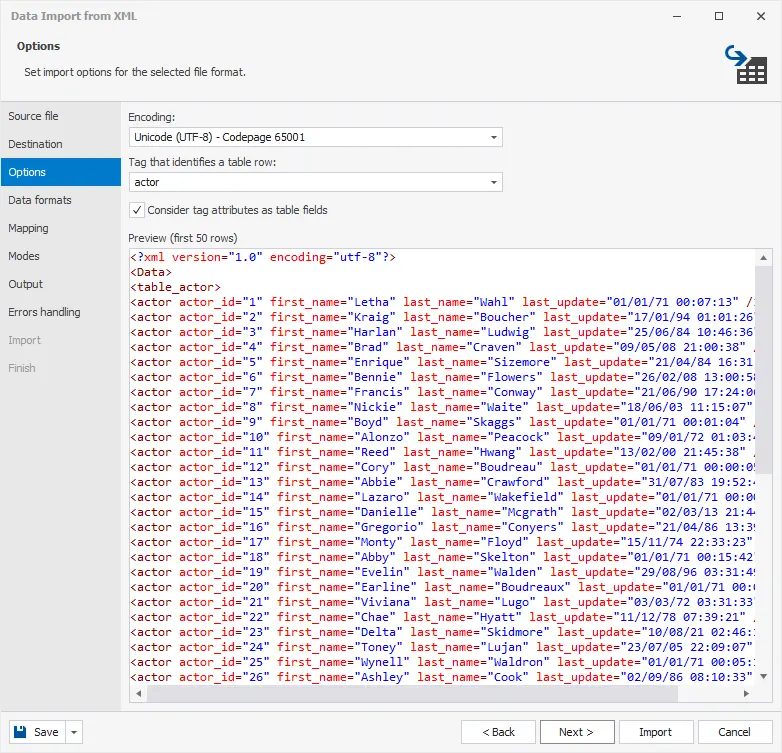The width and height of the screenshot is (782, 753).
Task: Open the Output step
Action: [26, 284]
